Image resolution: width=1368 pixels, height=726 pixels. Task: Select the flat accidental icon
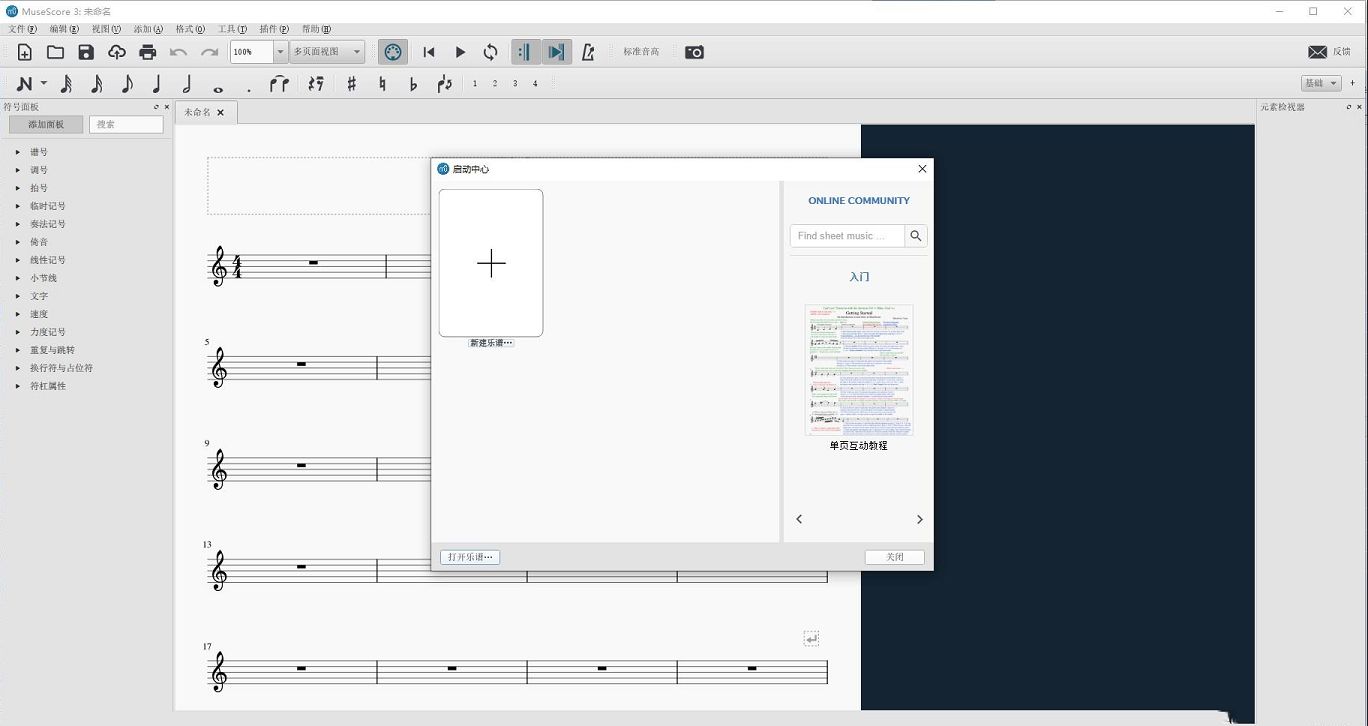412,83
